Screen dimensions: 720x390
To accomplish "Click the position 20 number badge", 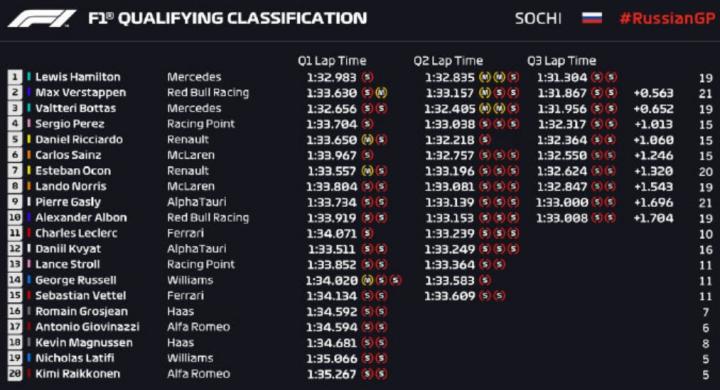I will [15, 373].
